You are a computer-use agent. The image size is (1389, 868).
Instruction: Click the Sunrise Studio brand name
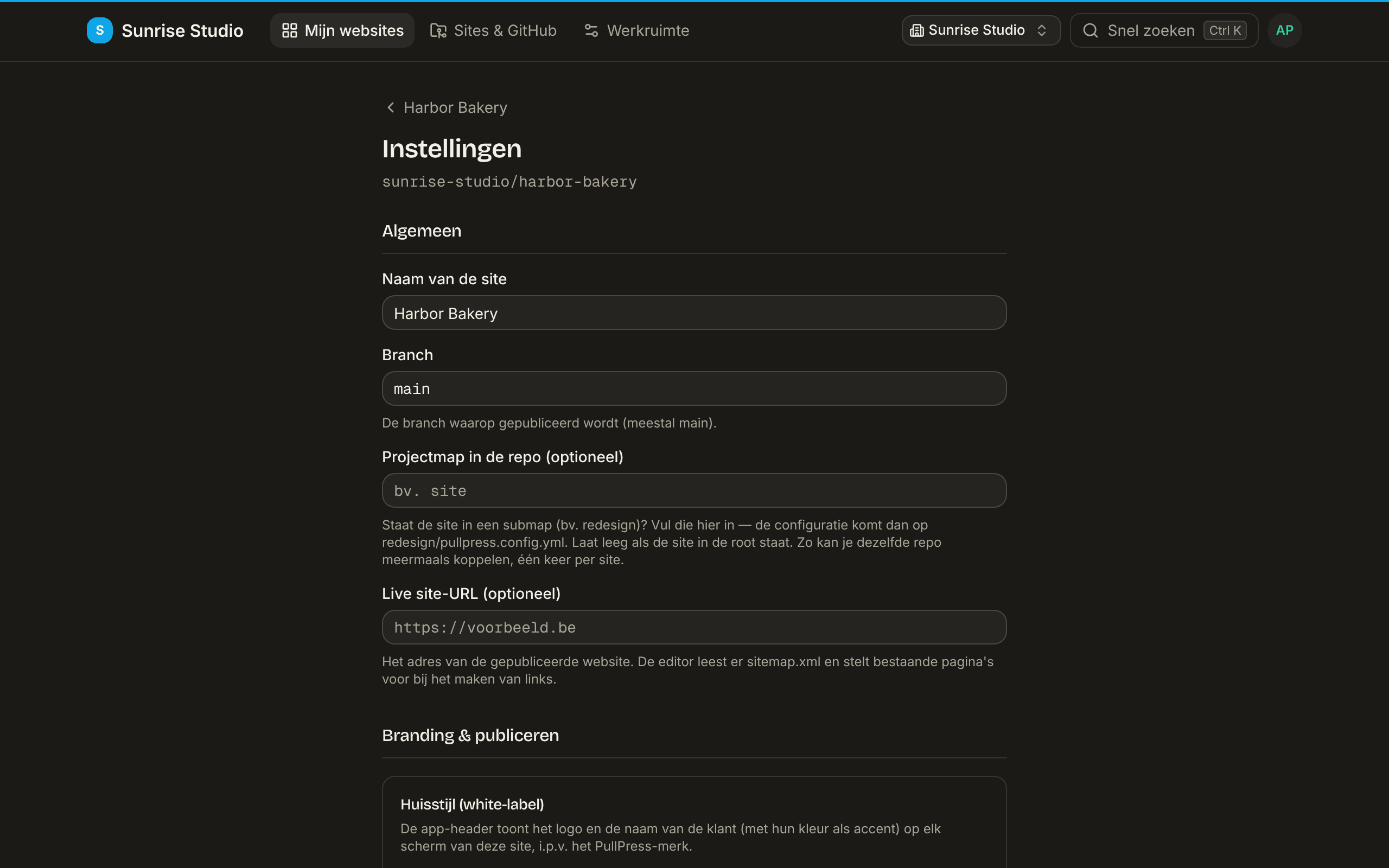tap(182, 30)
